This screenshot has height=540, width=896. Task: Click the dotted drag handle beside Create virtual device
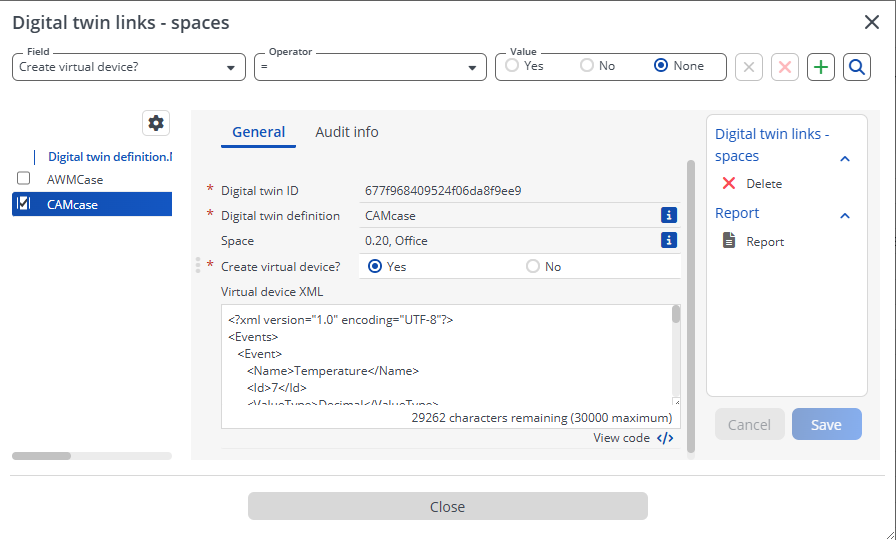point(198,266)
